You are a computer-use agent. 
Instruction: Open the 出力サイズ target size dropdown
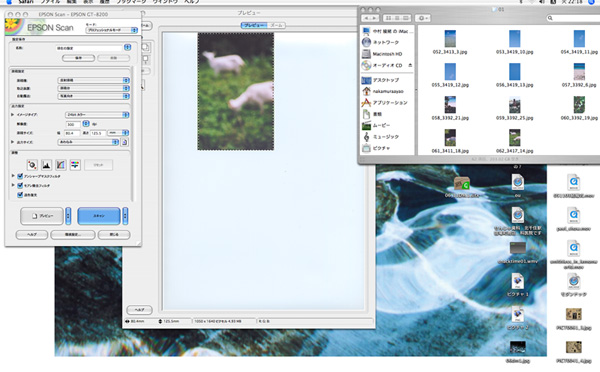coord(88,142)
